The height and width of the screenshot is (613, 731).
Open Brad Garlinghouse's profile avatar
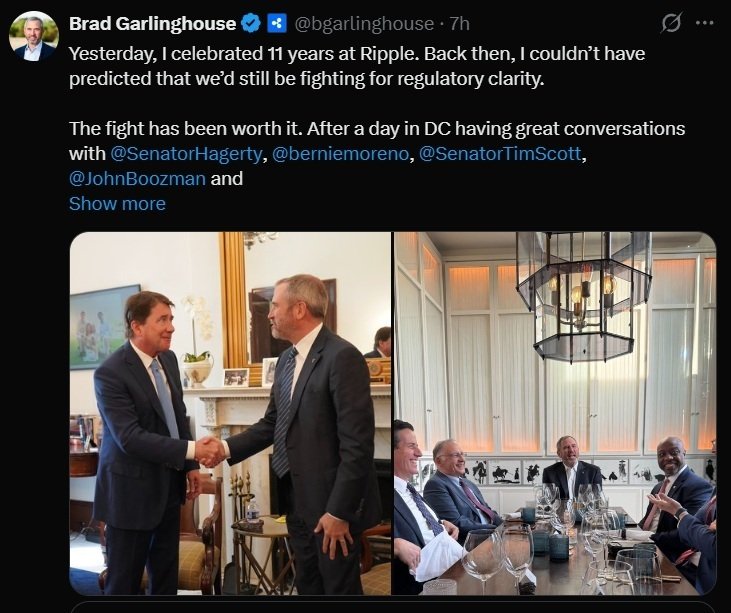tap(33, 36)
